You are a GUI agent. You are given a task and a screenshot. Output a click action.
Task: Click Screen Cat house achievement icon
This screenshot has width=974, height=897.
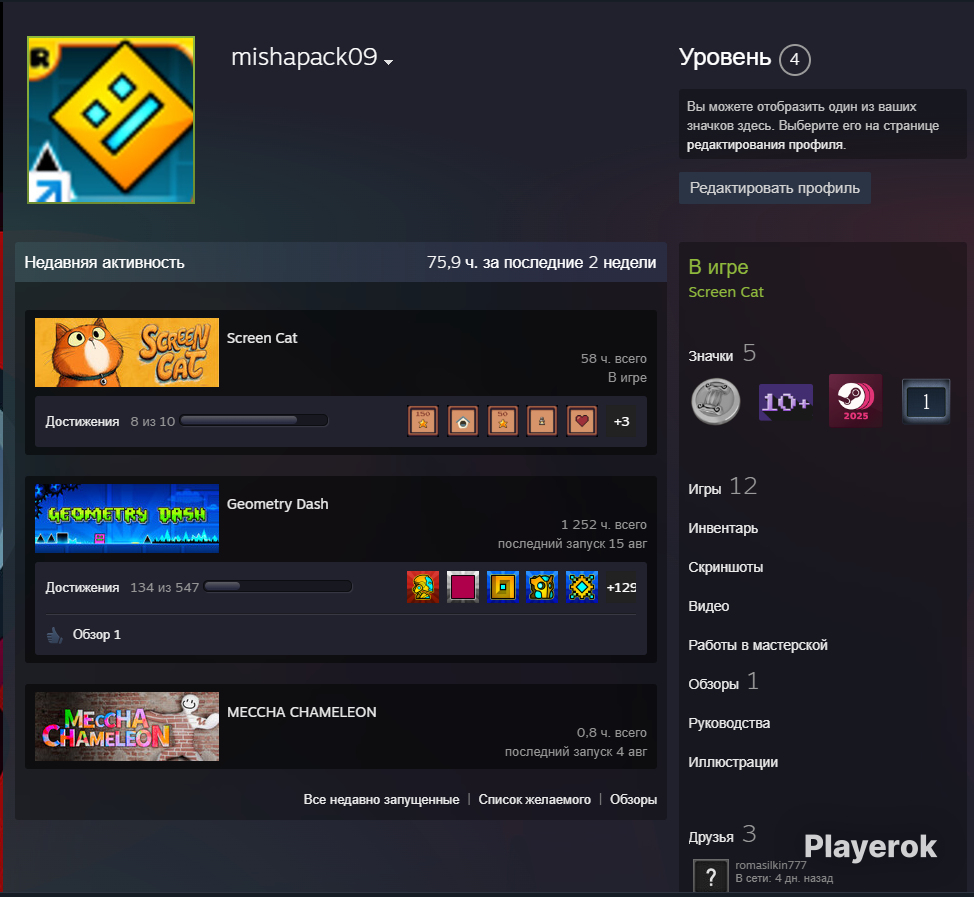tap(463, 421)
